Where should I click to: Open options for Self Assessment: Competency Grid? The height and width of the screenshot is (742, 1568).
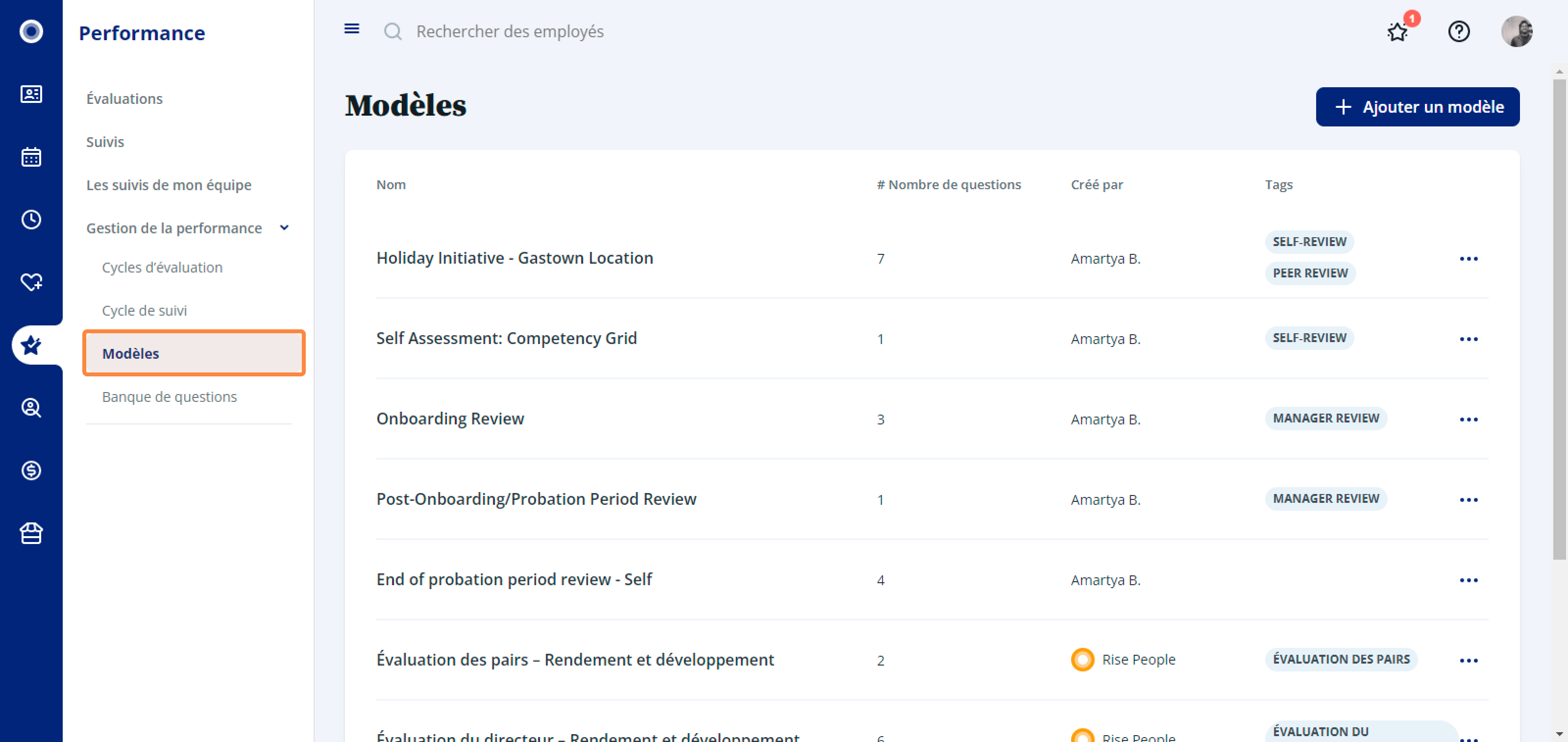coord(1468,339)
